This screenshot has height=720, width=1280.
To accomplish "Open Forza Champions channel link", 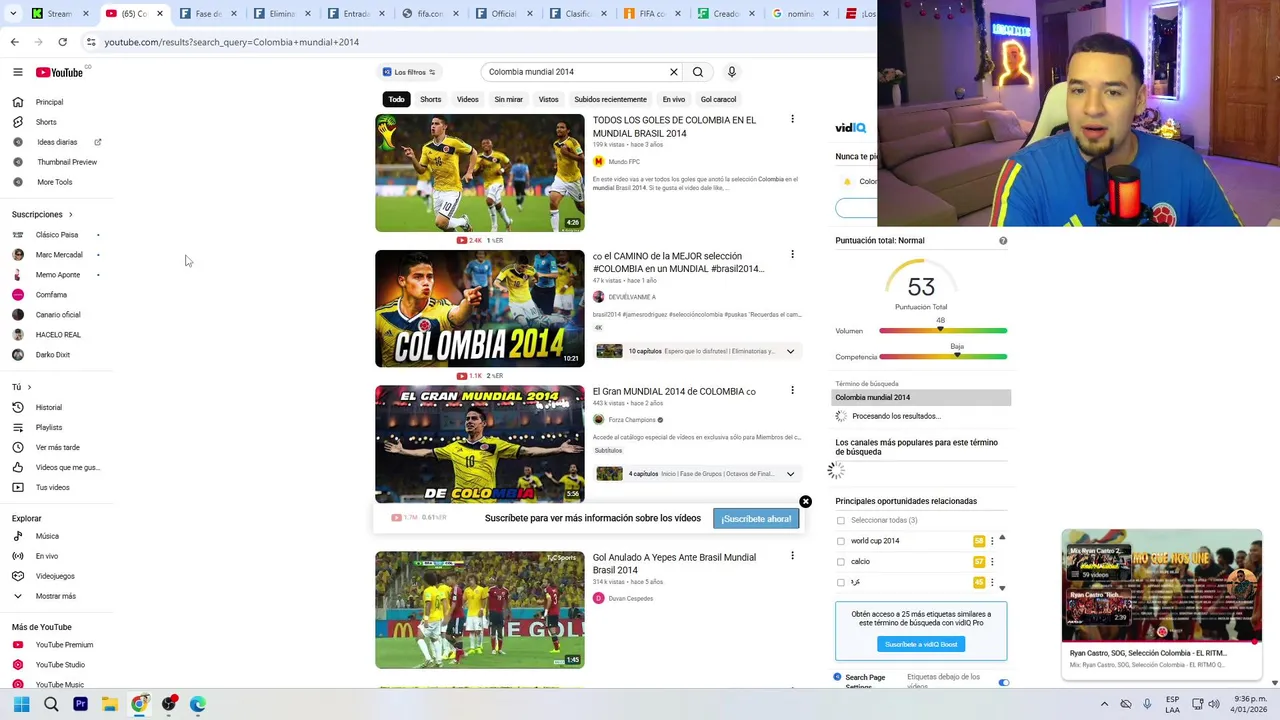I will (632, 420).
